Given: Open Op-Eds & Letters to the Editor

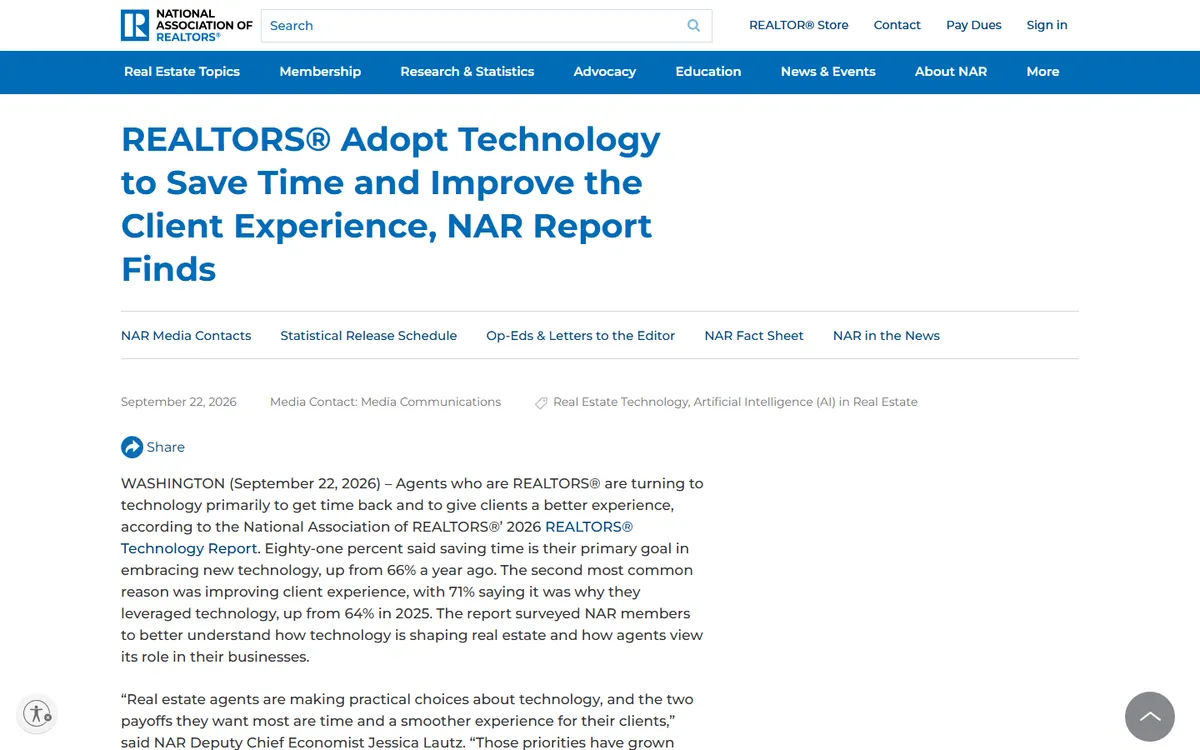Looking at the screenshot, I should pos(581,336).
